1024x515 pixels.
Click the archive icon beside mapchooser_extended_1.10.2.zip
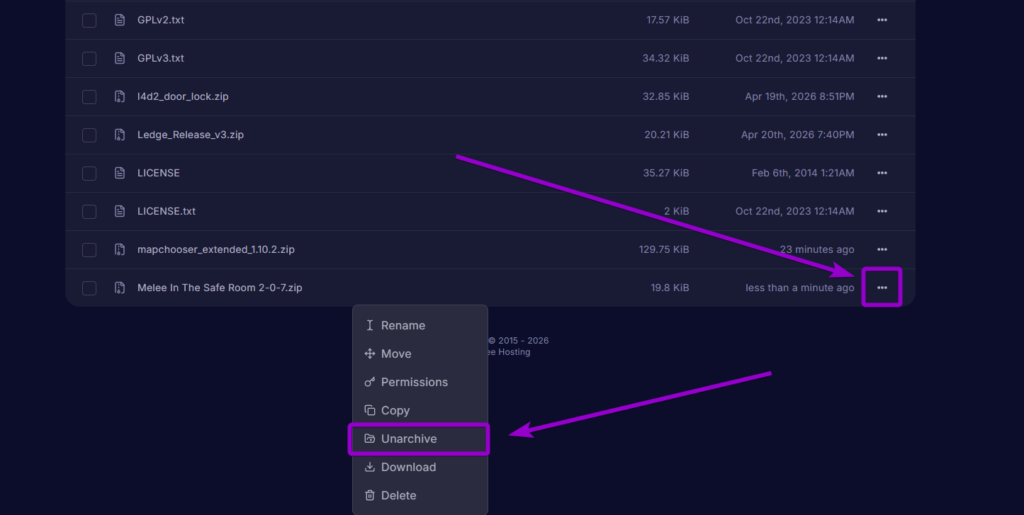(x=119, y=250)
